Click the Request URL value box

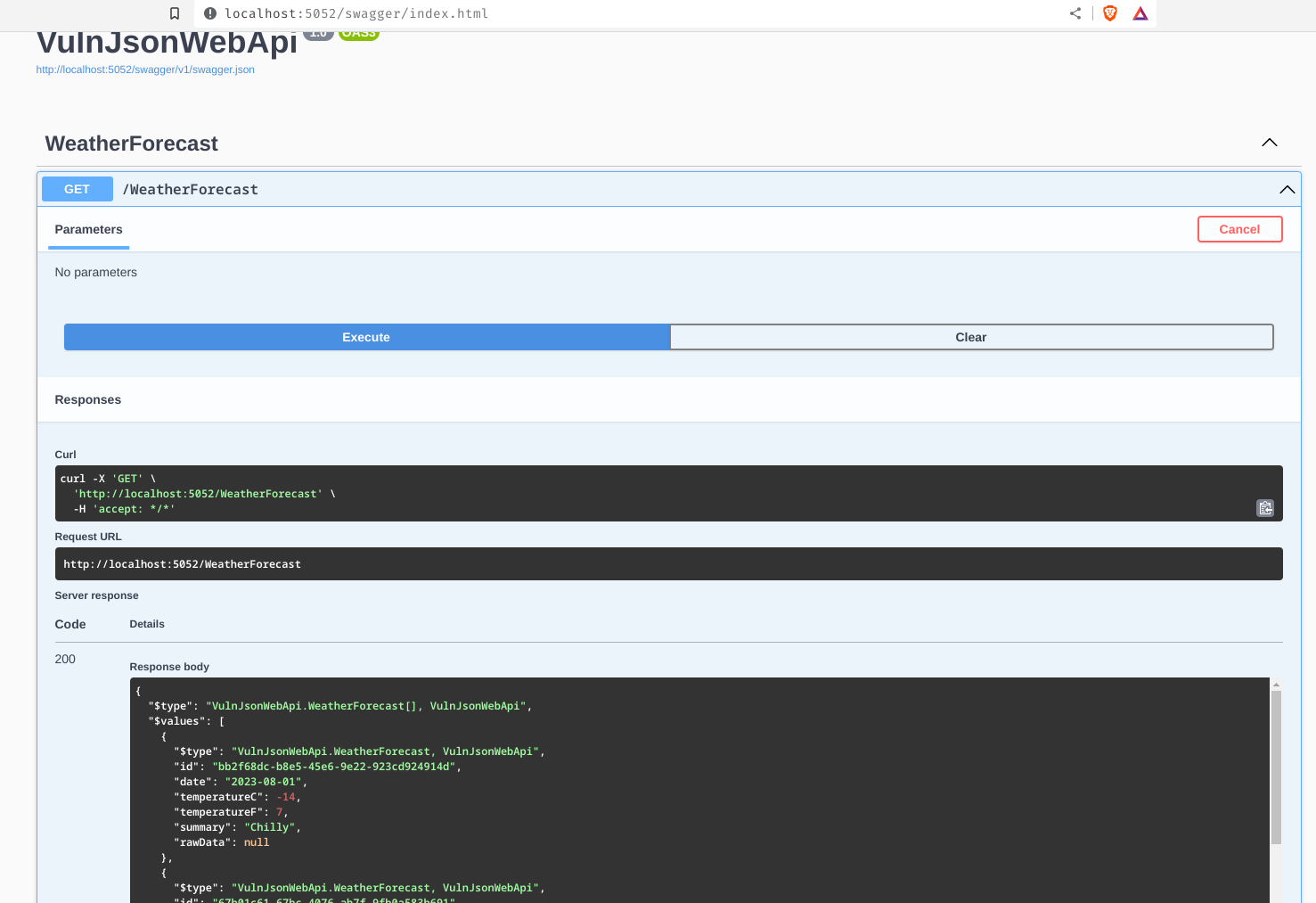pyautogui.click(x=668, y=564)
